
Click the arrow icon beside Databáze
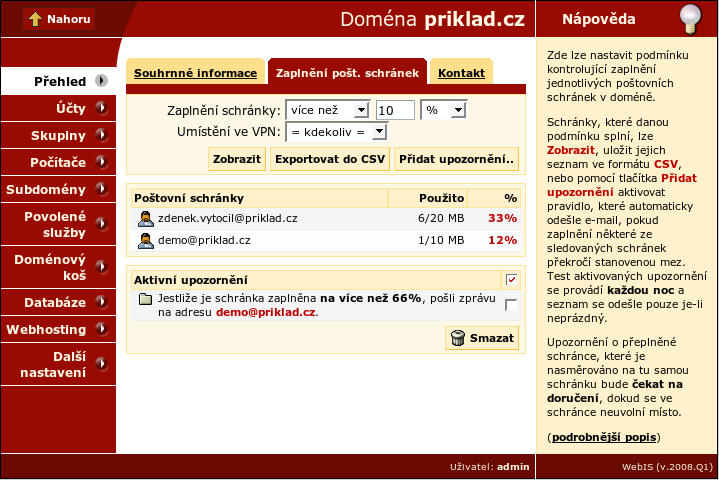(x=101, y=302)
